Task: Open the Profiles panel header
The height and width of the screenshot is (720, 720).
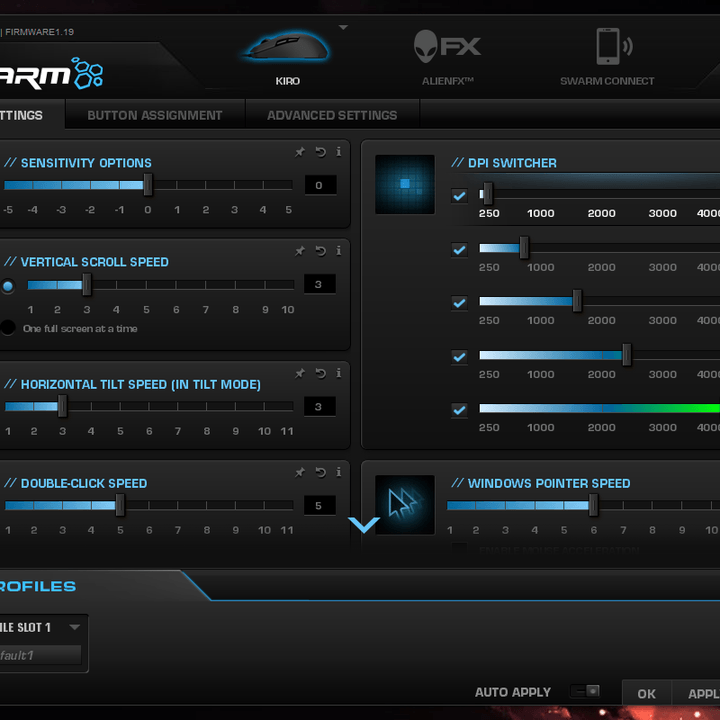Action: point(38,586)
